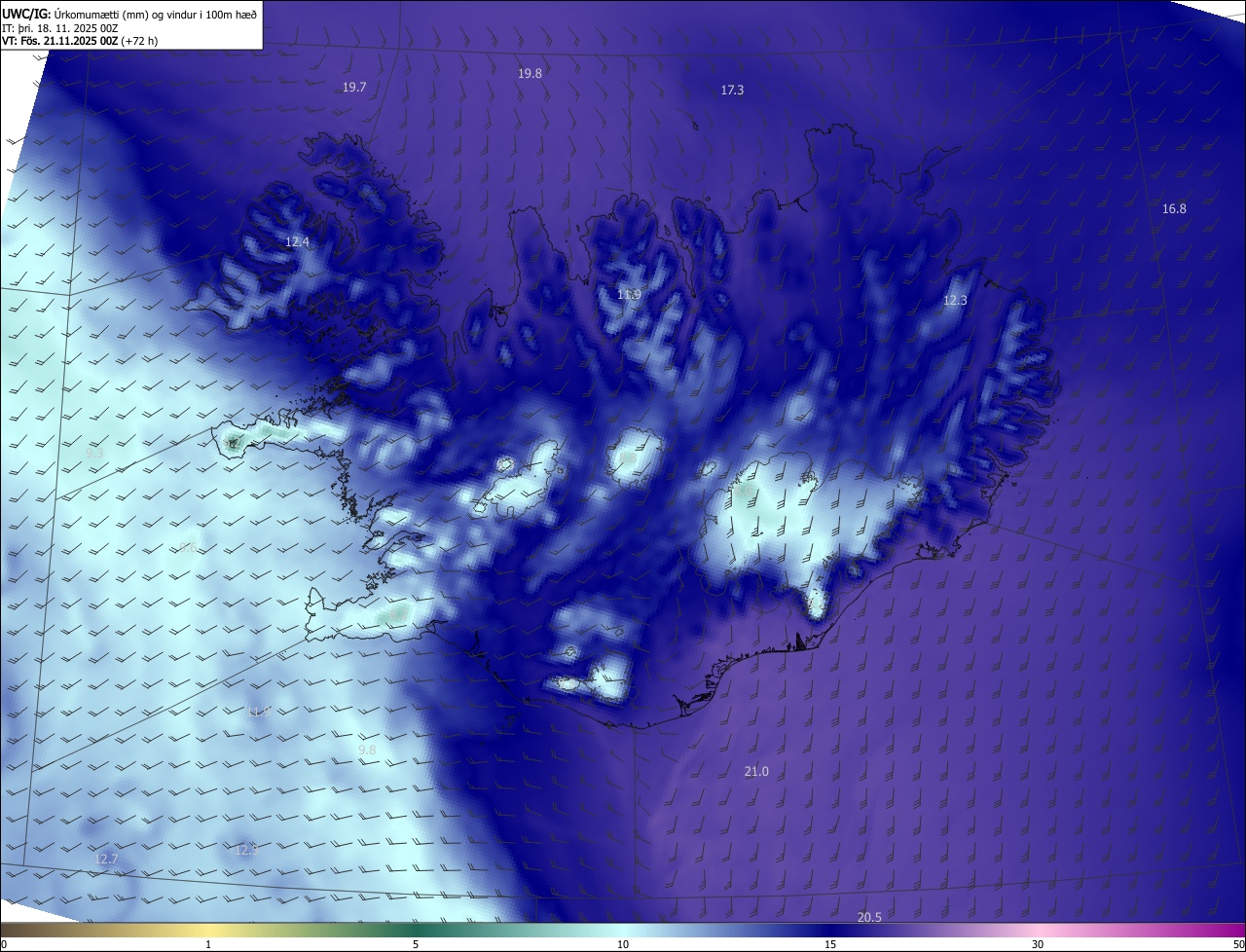The image size is (1246, 952).
Task: Click the 9.6 value label on the map
Action: (188, 548)
